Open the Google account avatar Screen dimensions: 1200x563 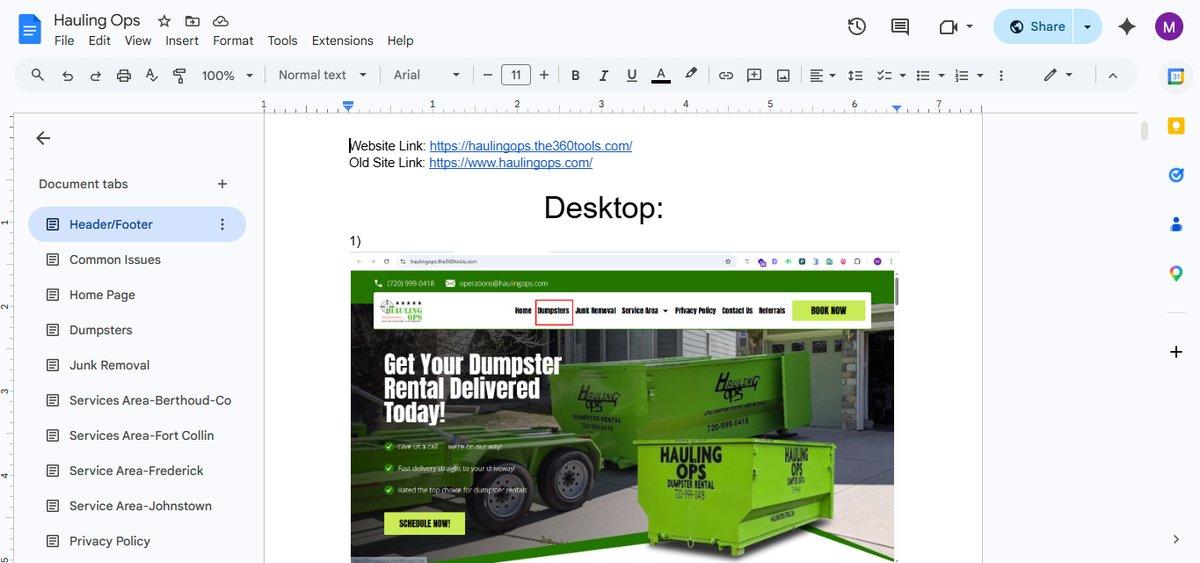coord(1169,27)
